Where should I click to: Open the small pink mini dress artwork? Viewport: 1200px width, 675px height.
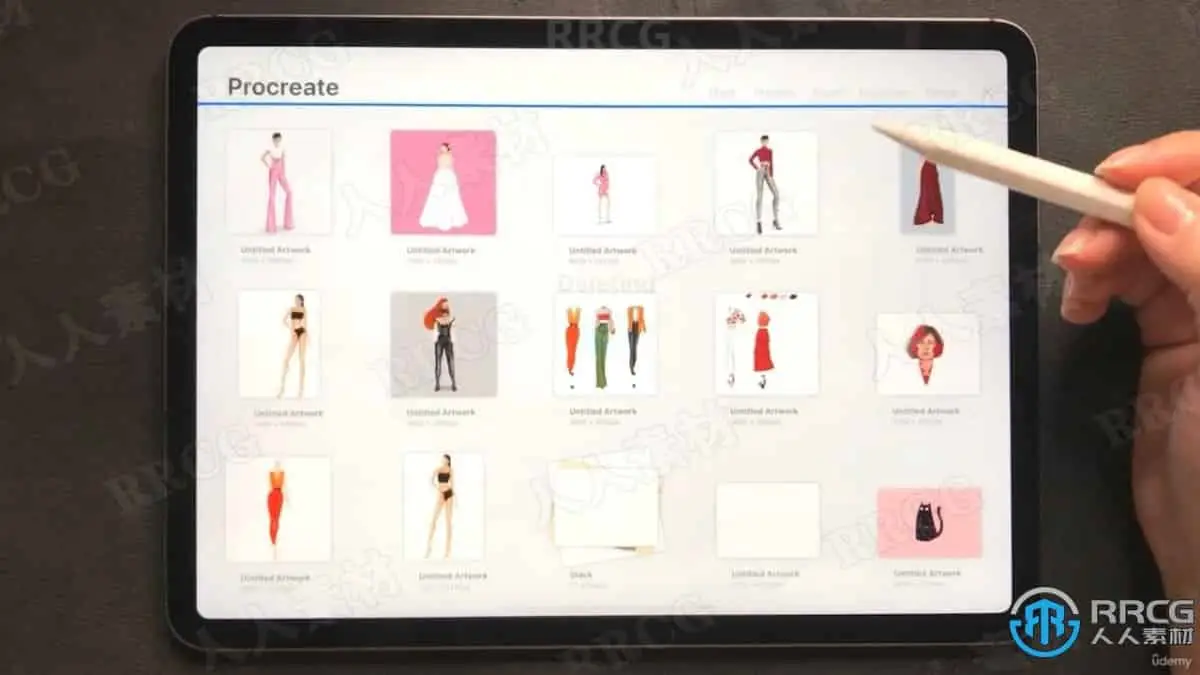click(x=604, y=194)
